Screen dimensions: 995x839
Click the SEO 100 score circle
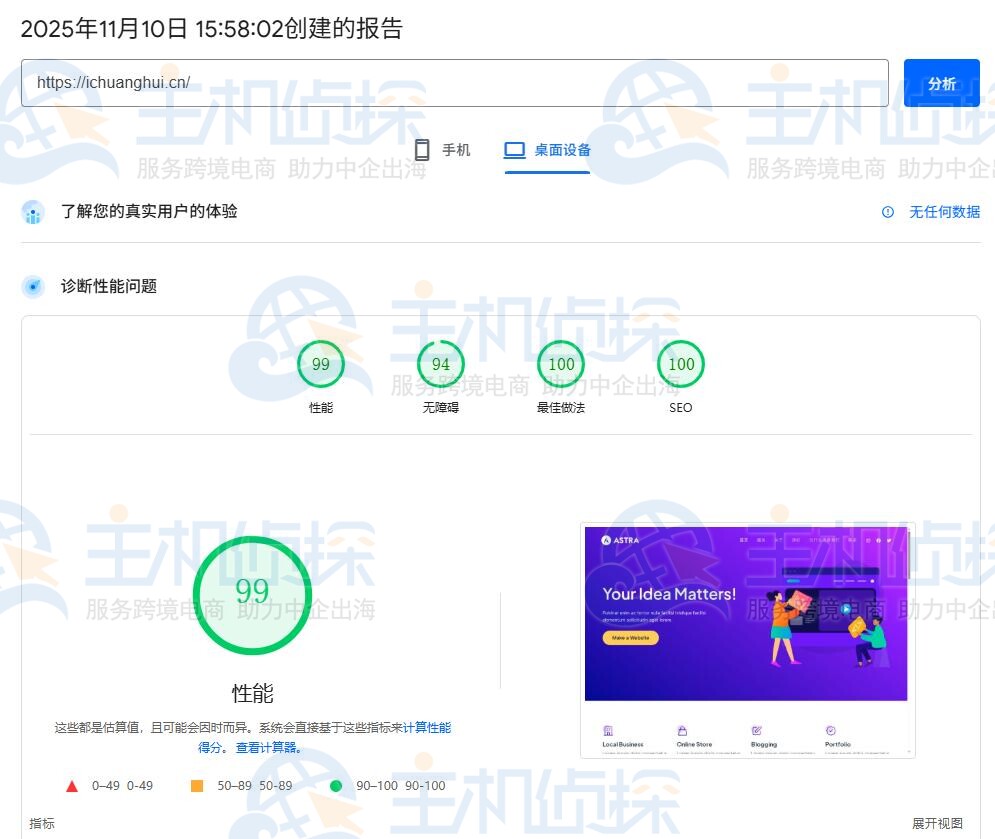tap(680, 364)
